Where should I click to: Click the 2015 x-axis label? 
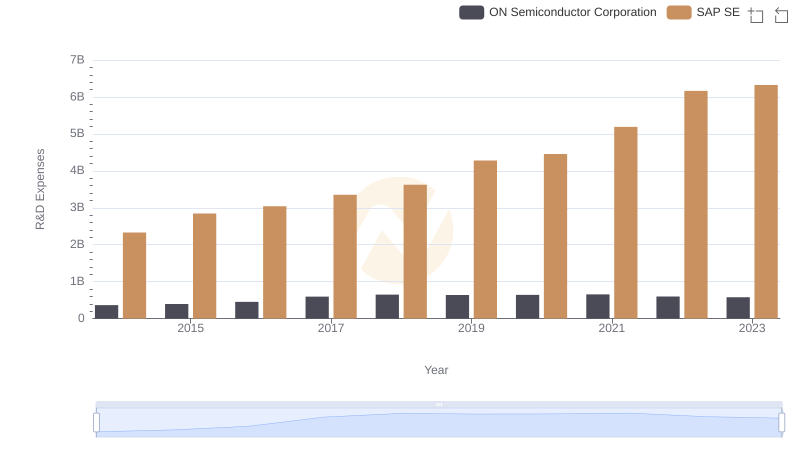pyautogui.click(x=190, y=328)
